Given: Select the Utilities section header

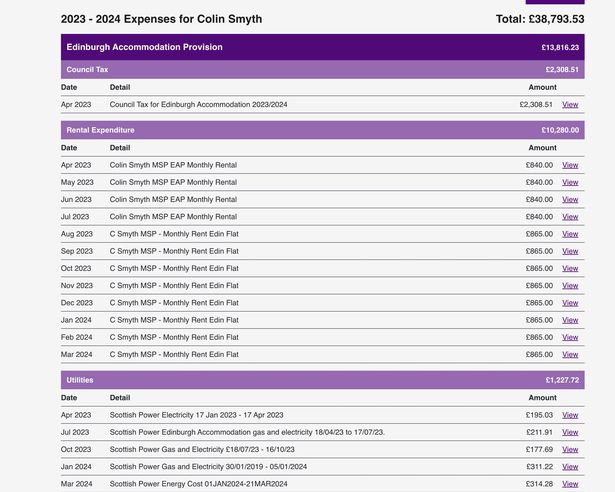Looking at the screenshot, I should (322, 380).
